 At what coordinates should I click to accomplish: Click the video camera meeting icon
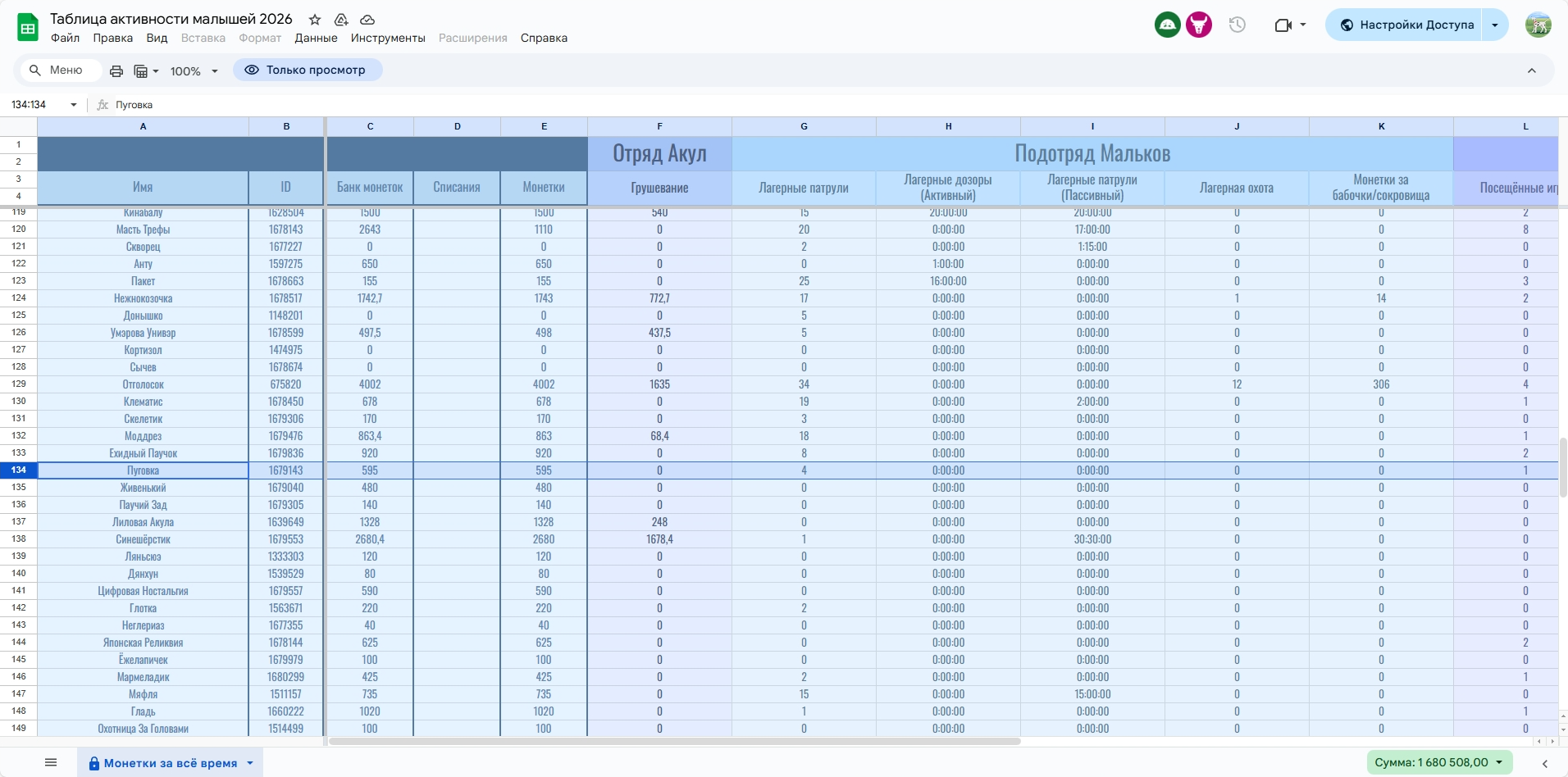(1283, 25)
